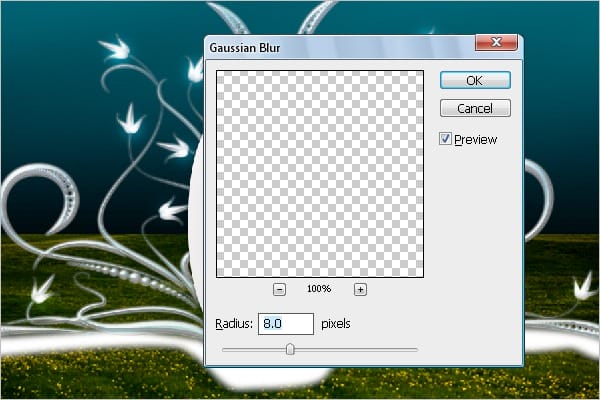Click the Gaussian Blur title text
This screenshot has width=600, height=400.
[x=245, y=48]
